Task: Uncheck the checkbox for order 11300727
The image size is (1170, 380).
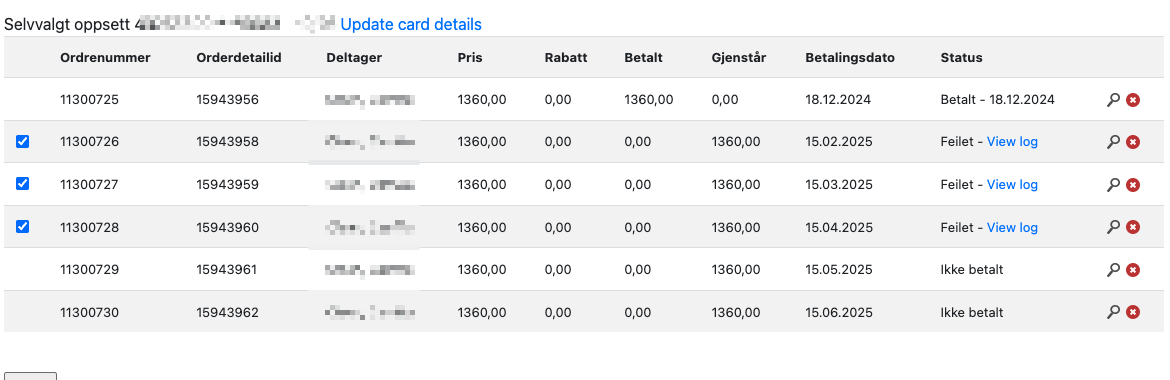Action: click(x=22, y=184)
